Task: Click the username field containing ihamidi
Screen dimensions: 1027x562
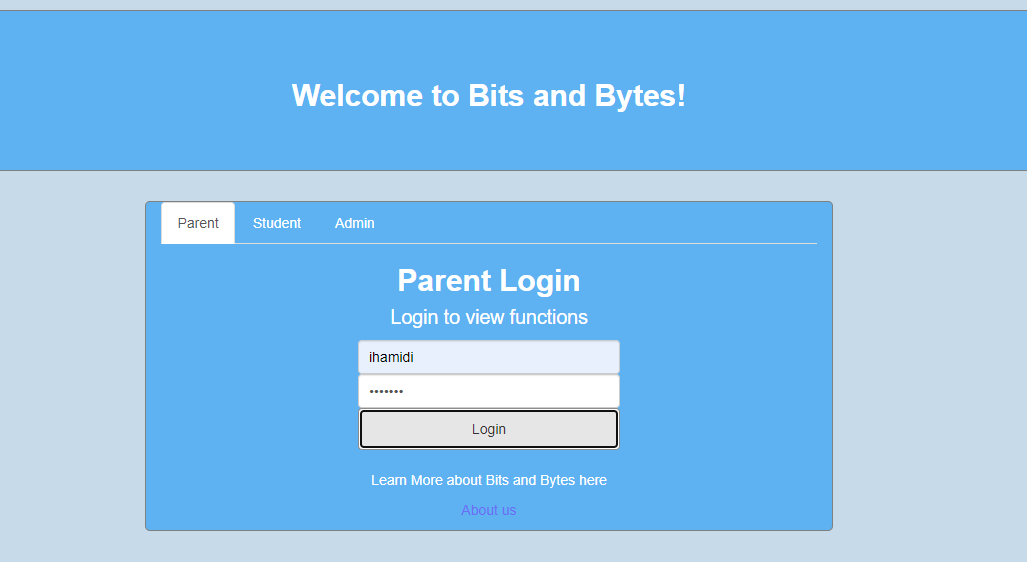Action: [488, 357]
